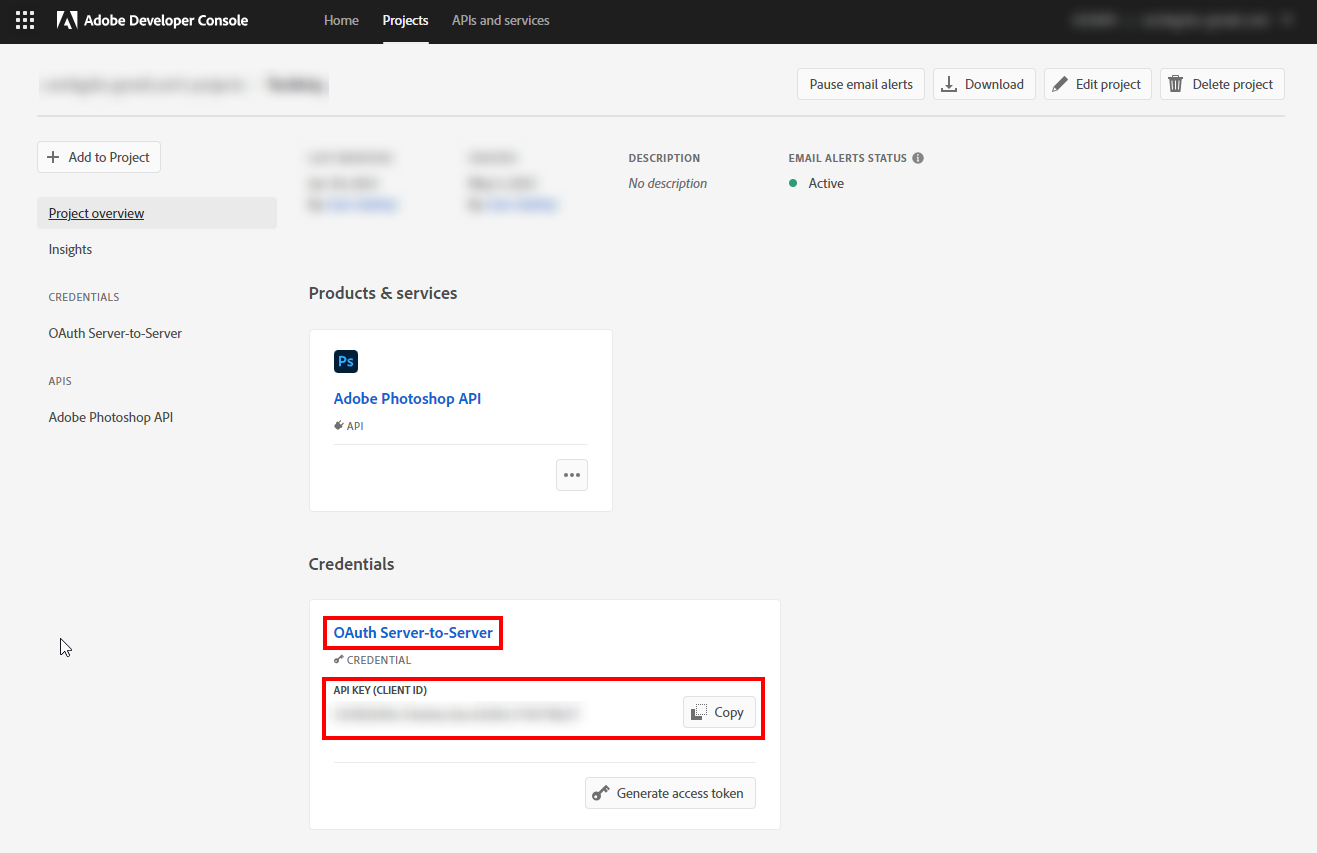Select Adobe Photoshop API in sidebar
The image size is (1317, 853).
[111, 417]
